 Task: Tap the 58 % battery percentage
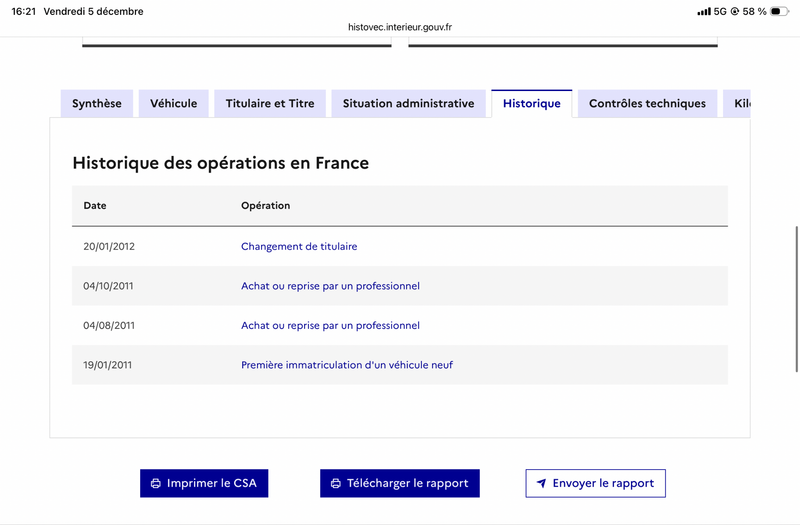point(755,11)
